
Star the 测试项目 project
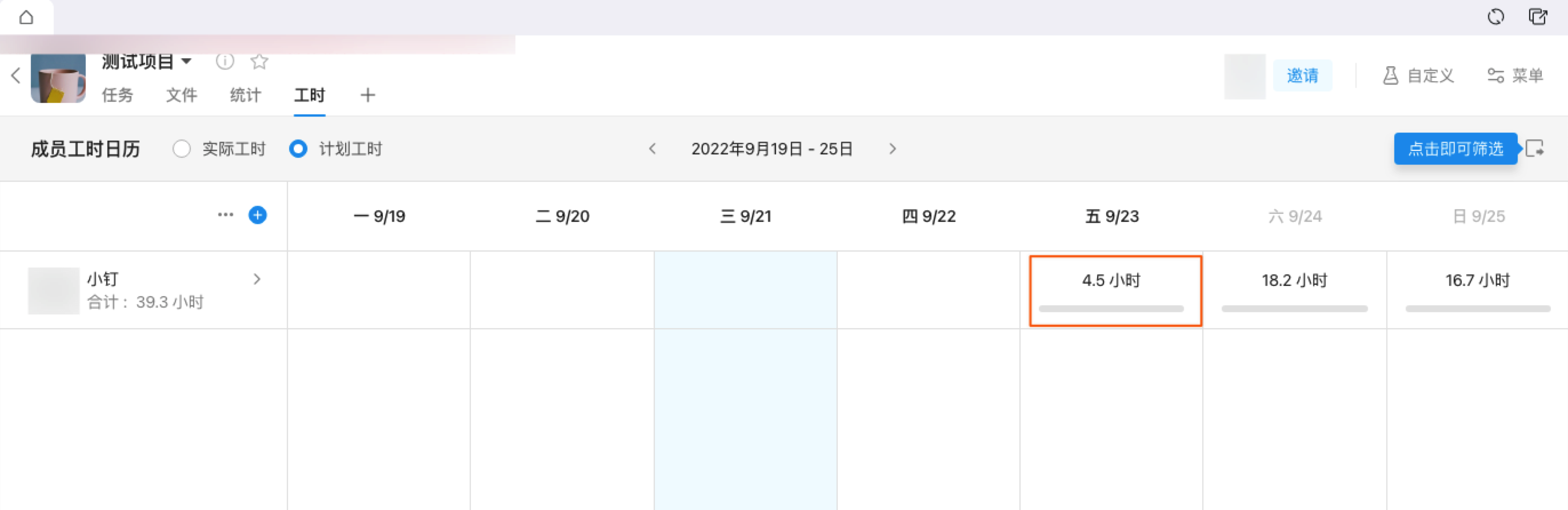(259, 62)
